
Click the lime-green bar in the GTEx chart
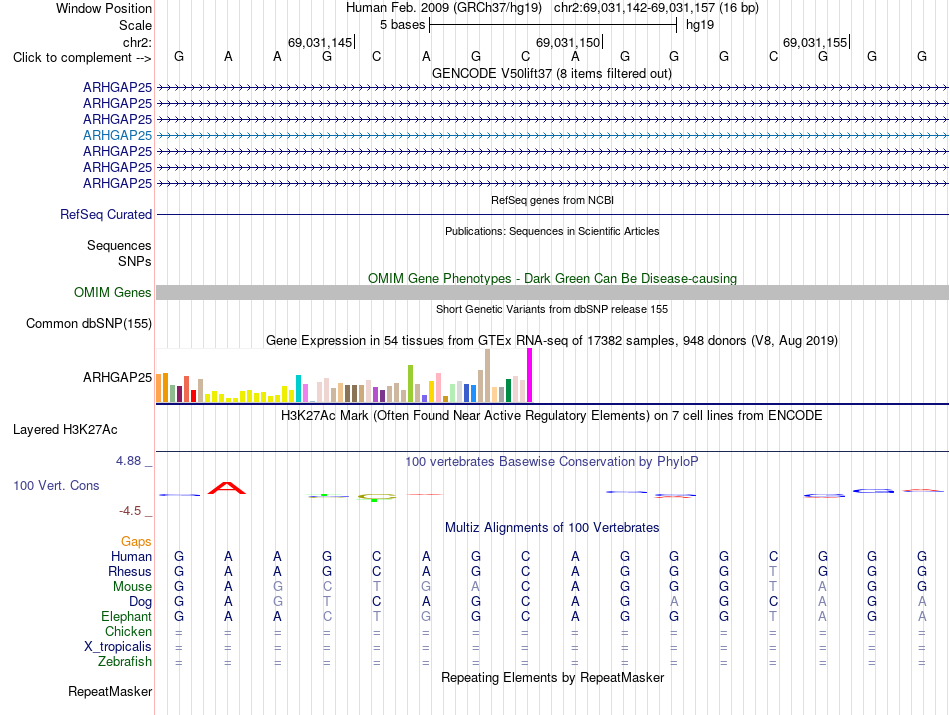pyautogui.click(x=411, y=384)
